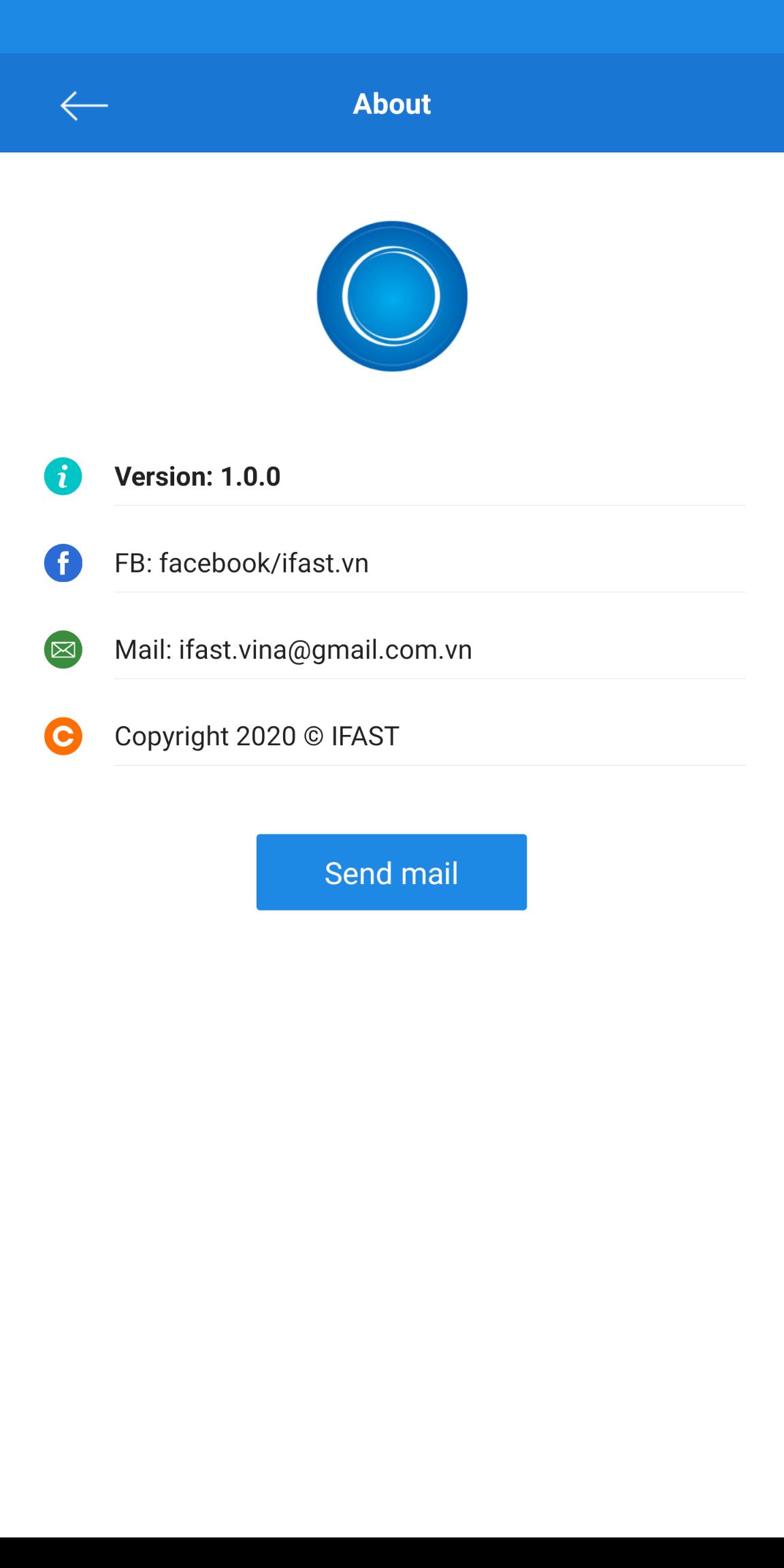Open the facebook/ifast.vn link
784x1568 pixels.
(x=264, y=563)
